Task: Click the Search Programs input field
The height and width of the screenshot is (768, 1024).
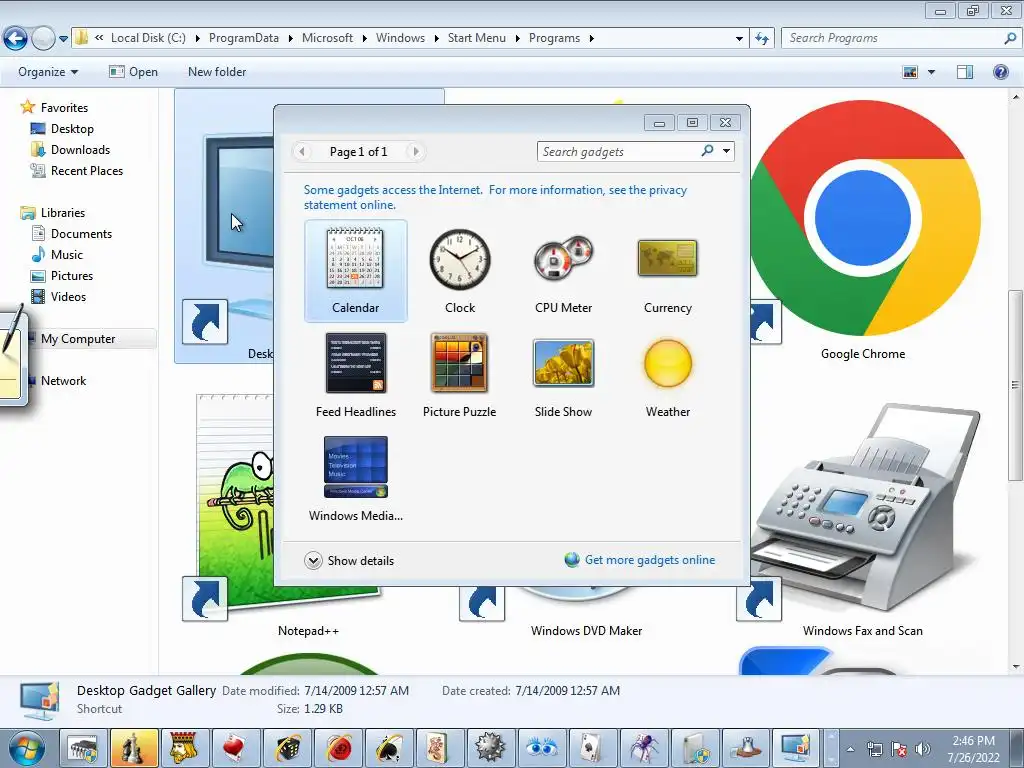Action: click(x=893, y=38)
